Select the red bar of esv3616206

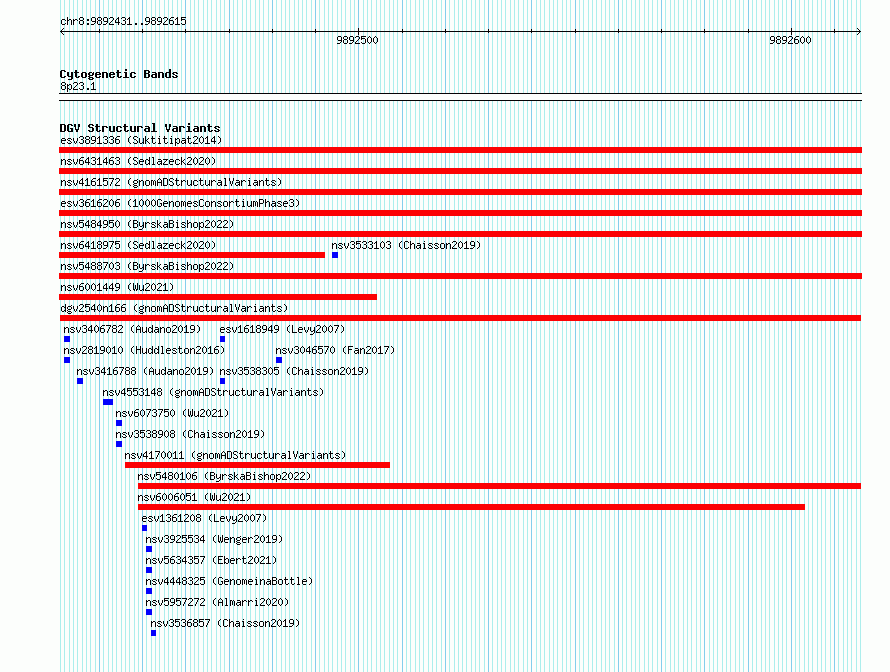460,213
